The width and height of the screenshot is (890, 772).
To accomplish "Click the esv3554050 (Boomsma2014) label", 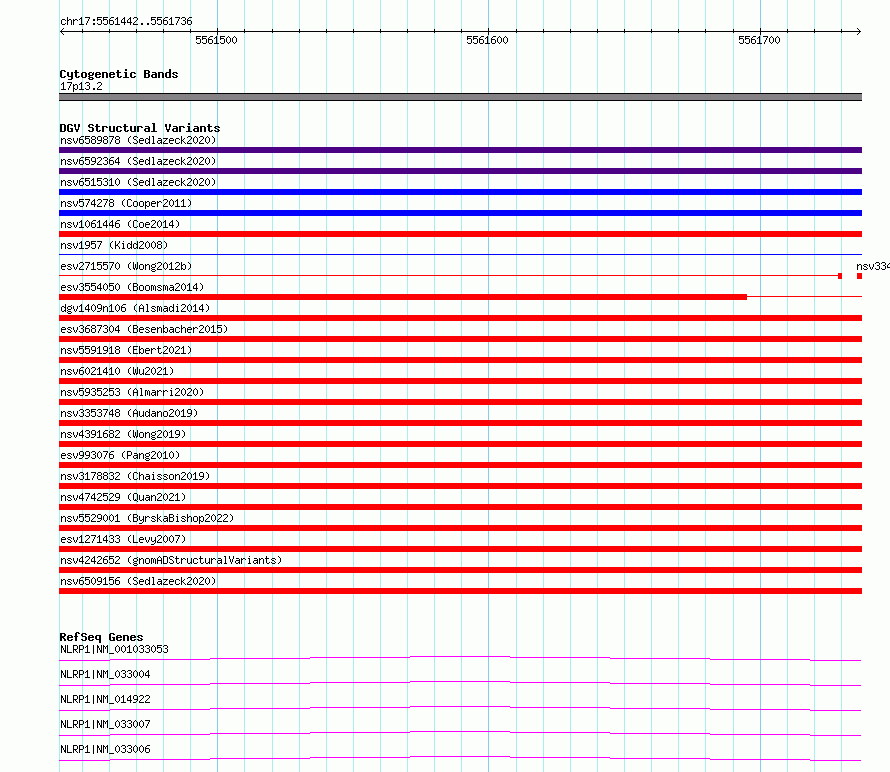I will [132, 287].
